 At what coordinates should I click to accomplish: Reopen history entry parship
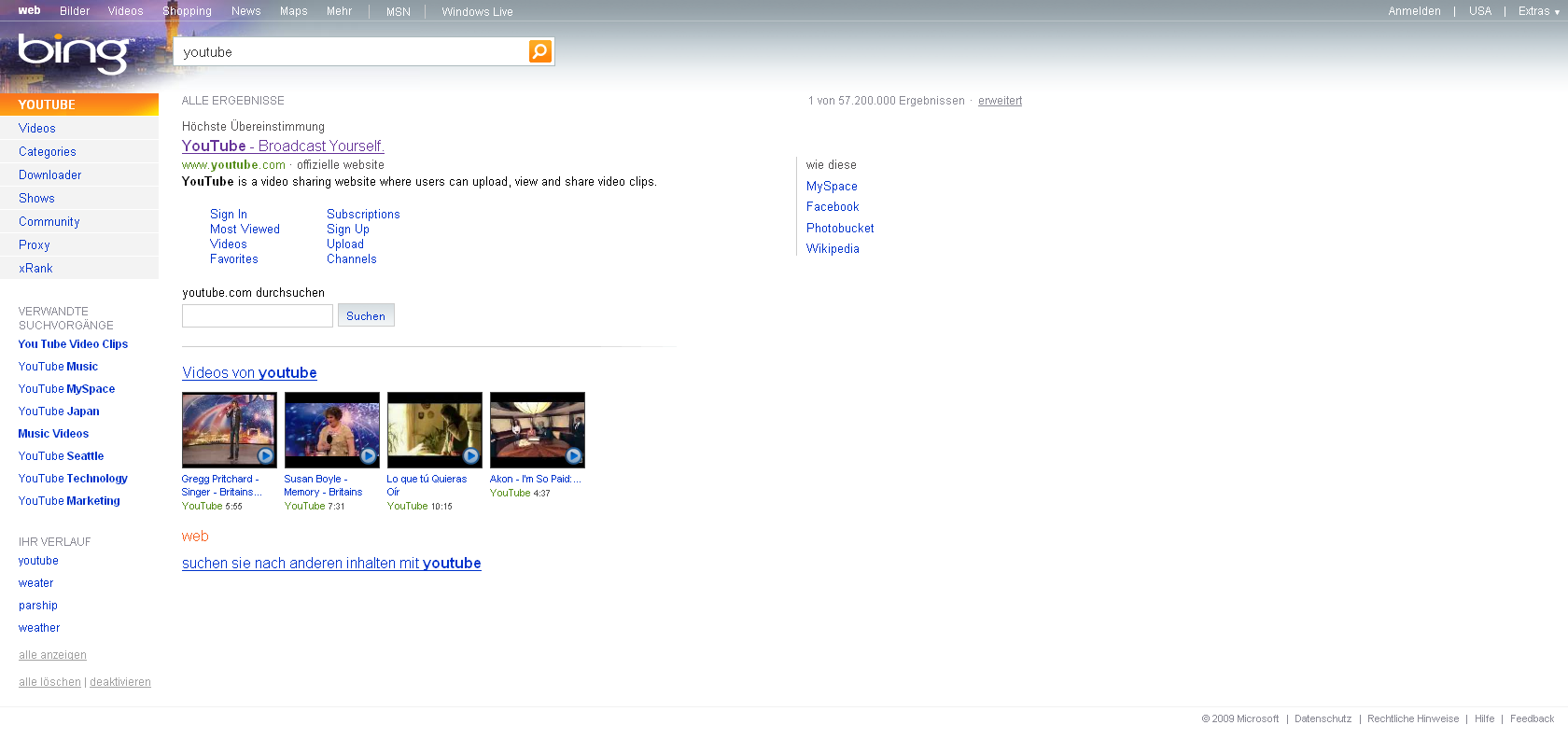38,606
